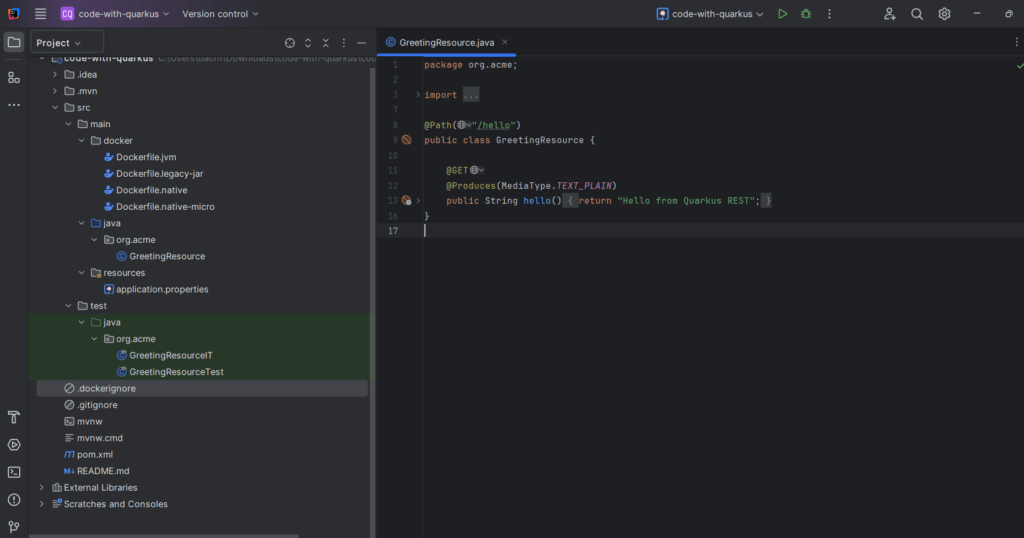The height and width of the screenshot is (538, 1024).
Task: Open project name code-with-quarkus dropdown
Action: click(115, 14)
